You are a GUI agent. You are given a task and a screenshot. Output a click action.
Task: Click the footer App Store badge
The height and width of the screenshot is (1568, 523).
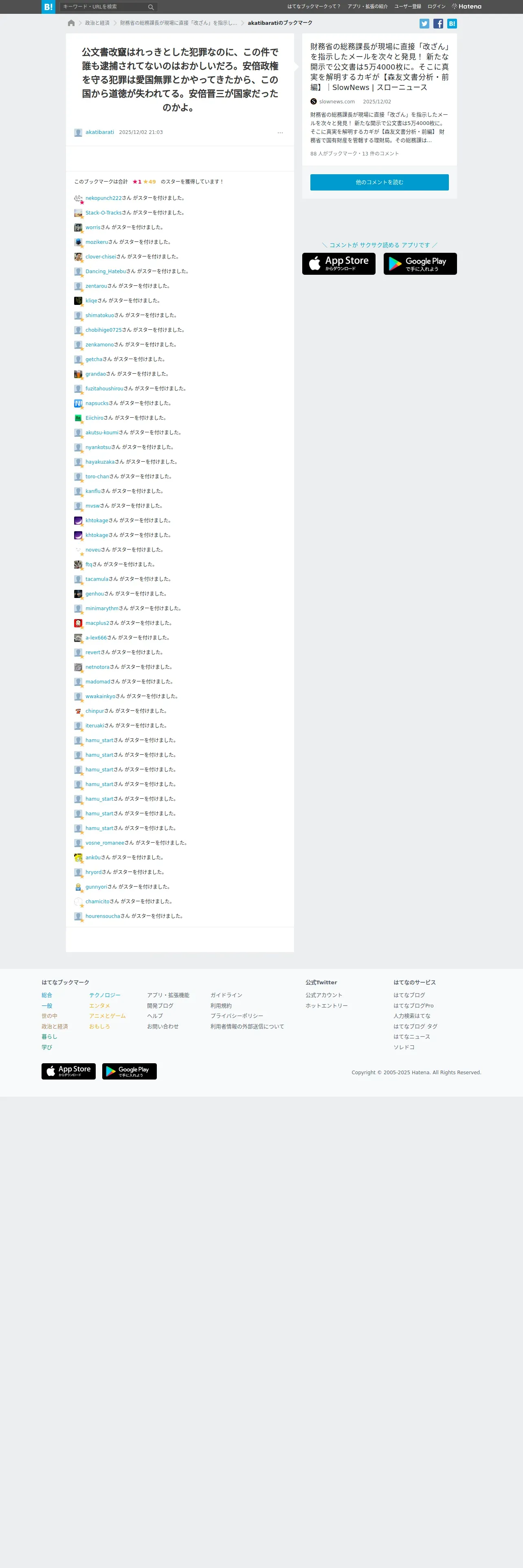tap(69, 1071)
